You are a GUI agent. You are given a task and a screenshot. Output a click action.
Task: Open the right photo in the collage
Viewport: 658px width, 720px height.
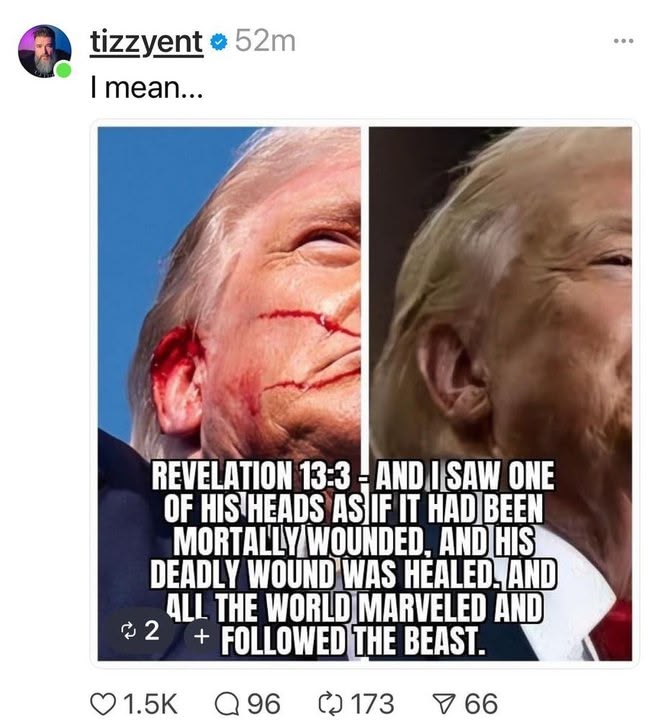[500, 394]
